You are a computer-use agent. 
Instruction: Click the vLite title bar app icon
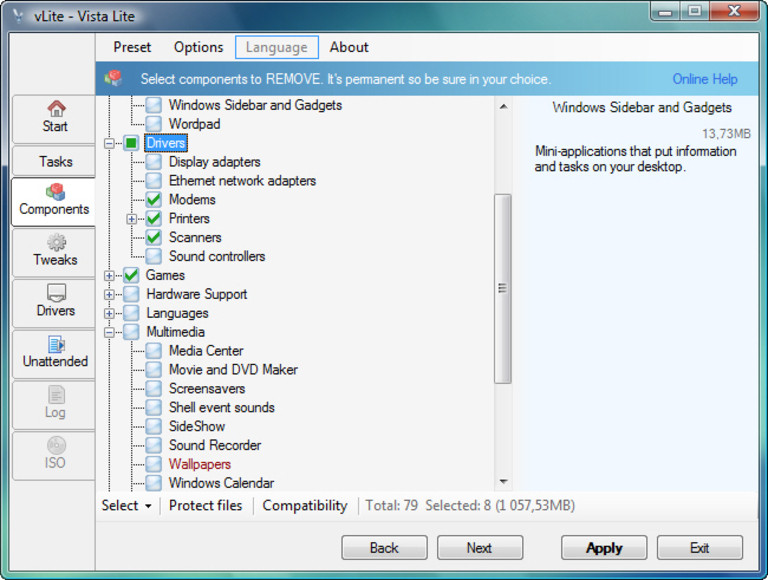pos(19,16)
